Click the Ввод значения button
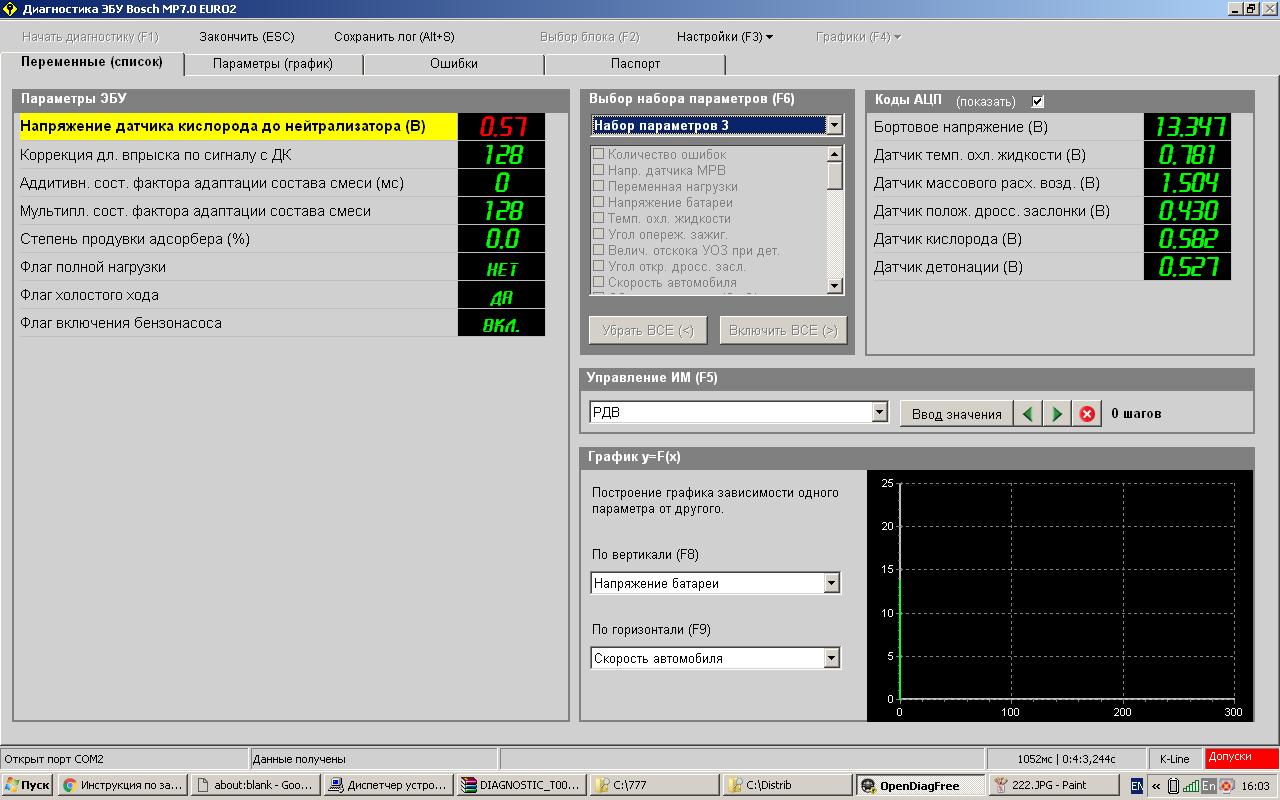This screenshot has width=1280, height=800. coord(956,414)
